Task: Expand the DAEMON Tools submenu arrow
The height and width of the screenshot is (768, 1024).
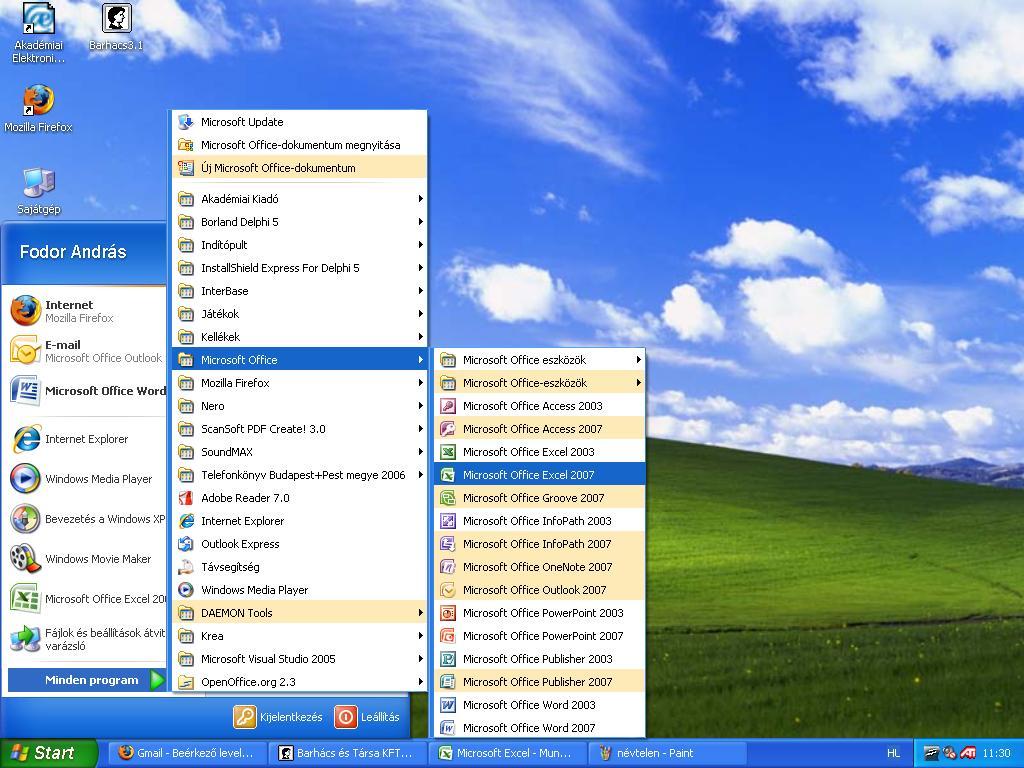Action: (x=421, y=613)
